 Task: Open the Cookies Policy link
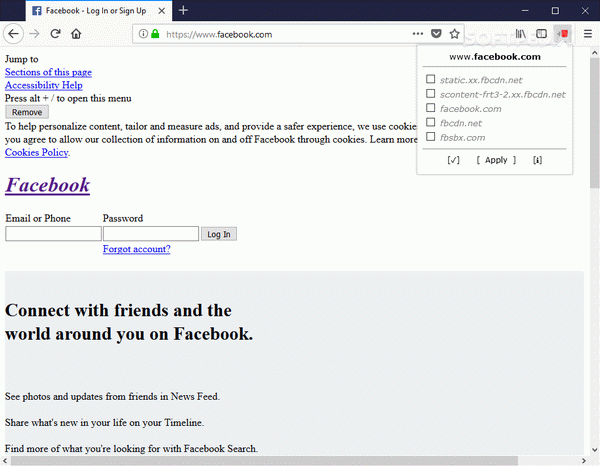(x=37, y=152)
